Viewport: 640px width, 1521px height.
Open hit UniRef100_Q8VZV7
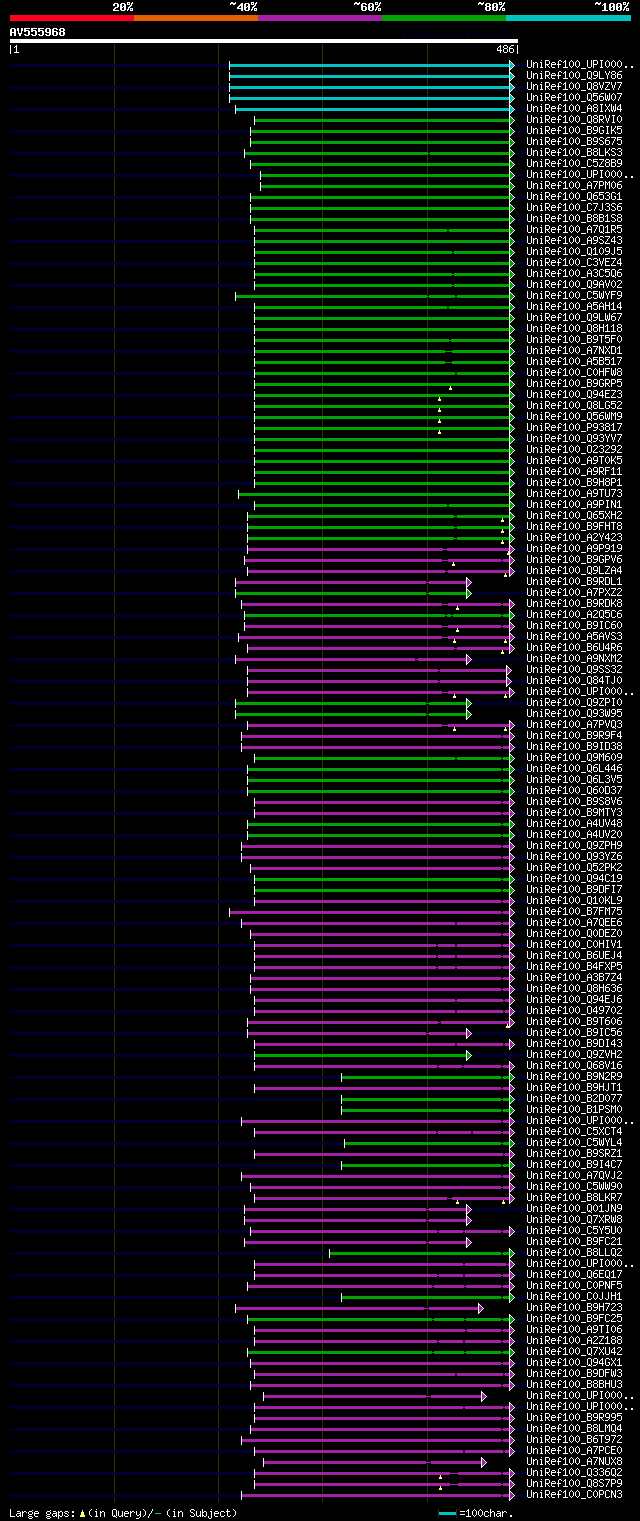coord(574,86)
